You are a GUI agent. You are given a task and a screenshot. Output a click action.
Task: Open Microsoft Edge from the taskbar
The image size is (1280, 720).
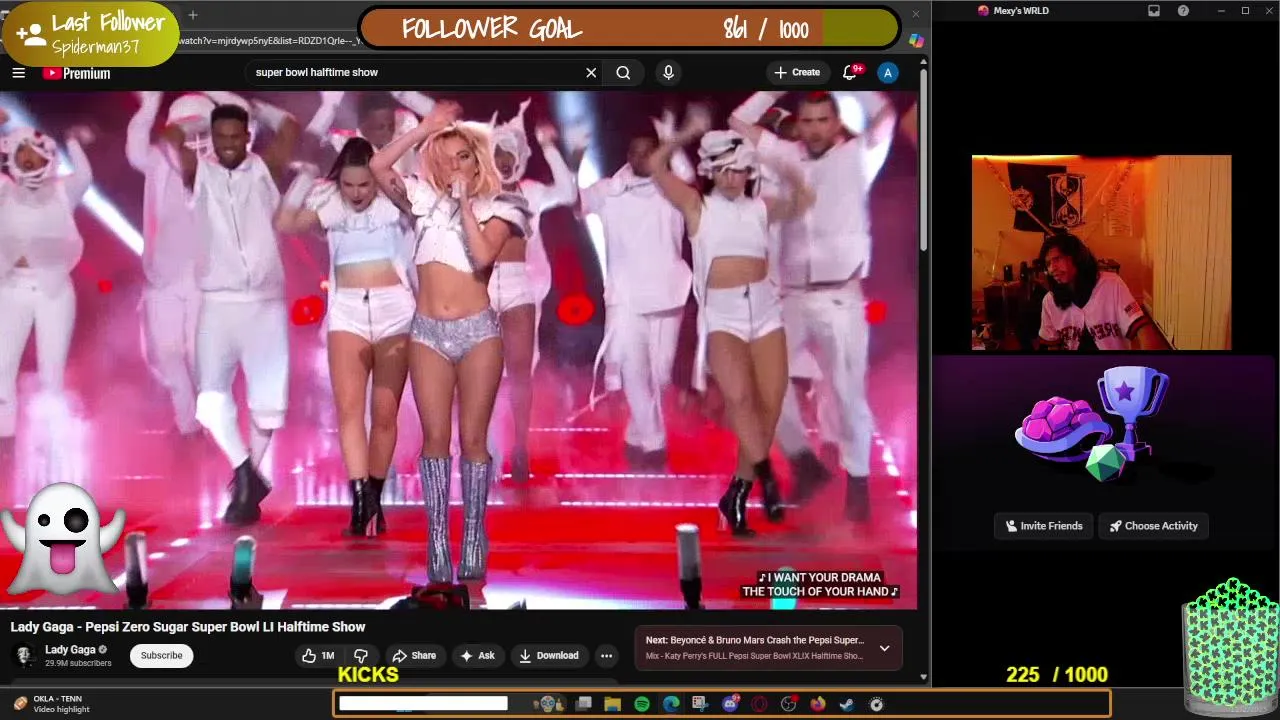click(671, 704)
